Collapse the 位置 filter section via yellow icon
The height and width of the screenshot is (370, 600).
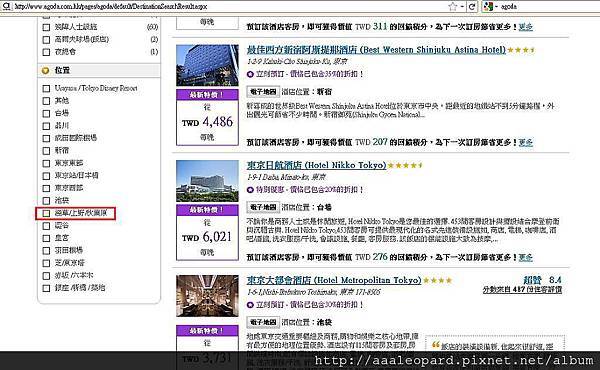tap(46, 70)
